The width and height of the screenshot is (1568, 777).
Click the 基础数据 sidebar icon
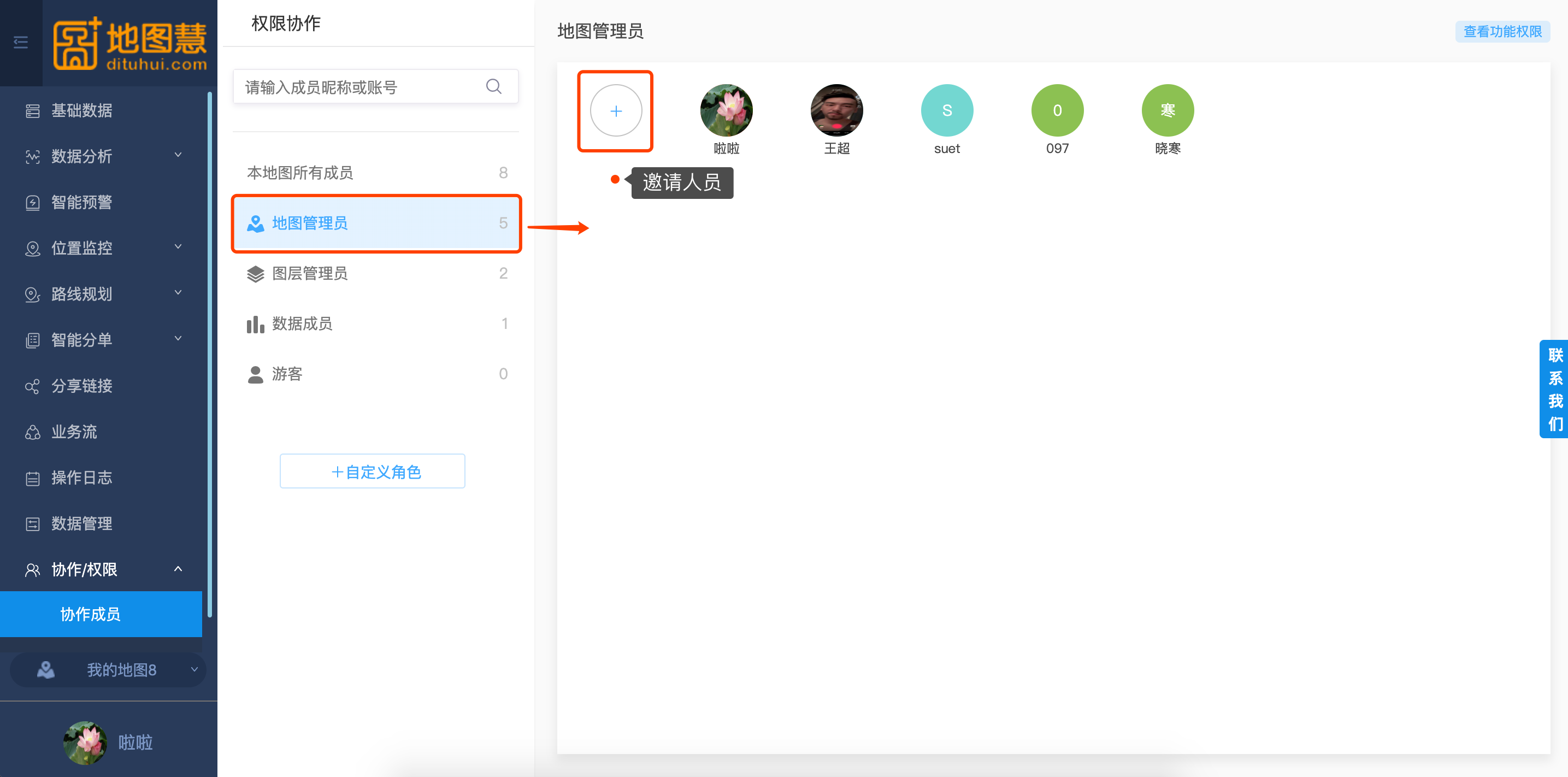coord(33,111)
